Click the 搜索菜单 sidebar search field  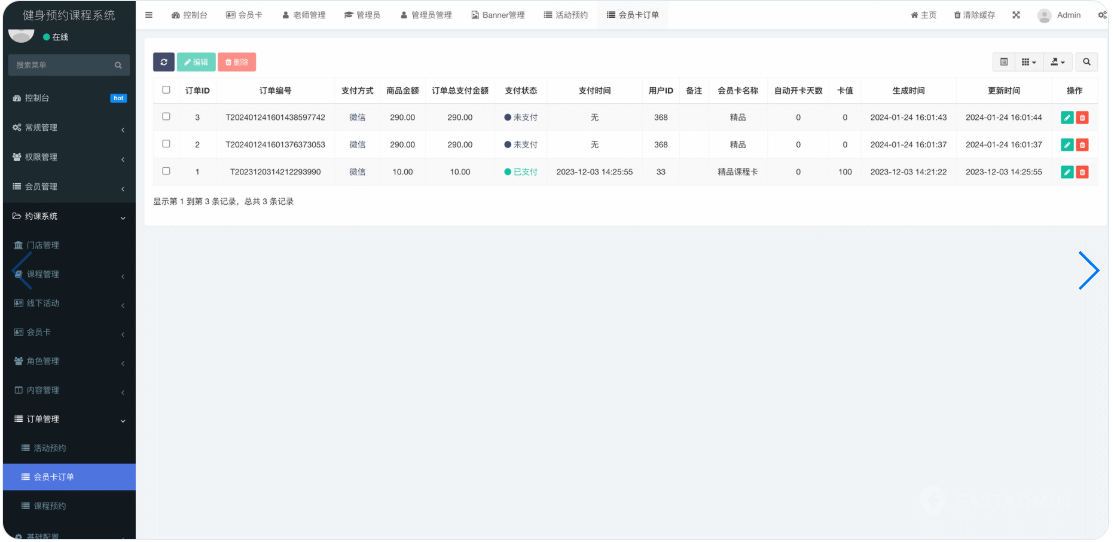coord(62,65)
